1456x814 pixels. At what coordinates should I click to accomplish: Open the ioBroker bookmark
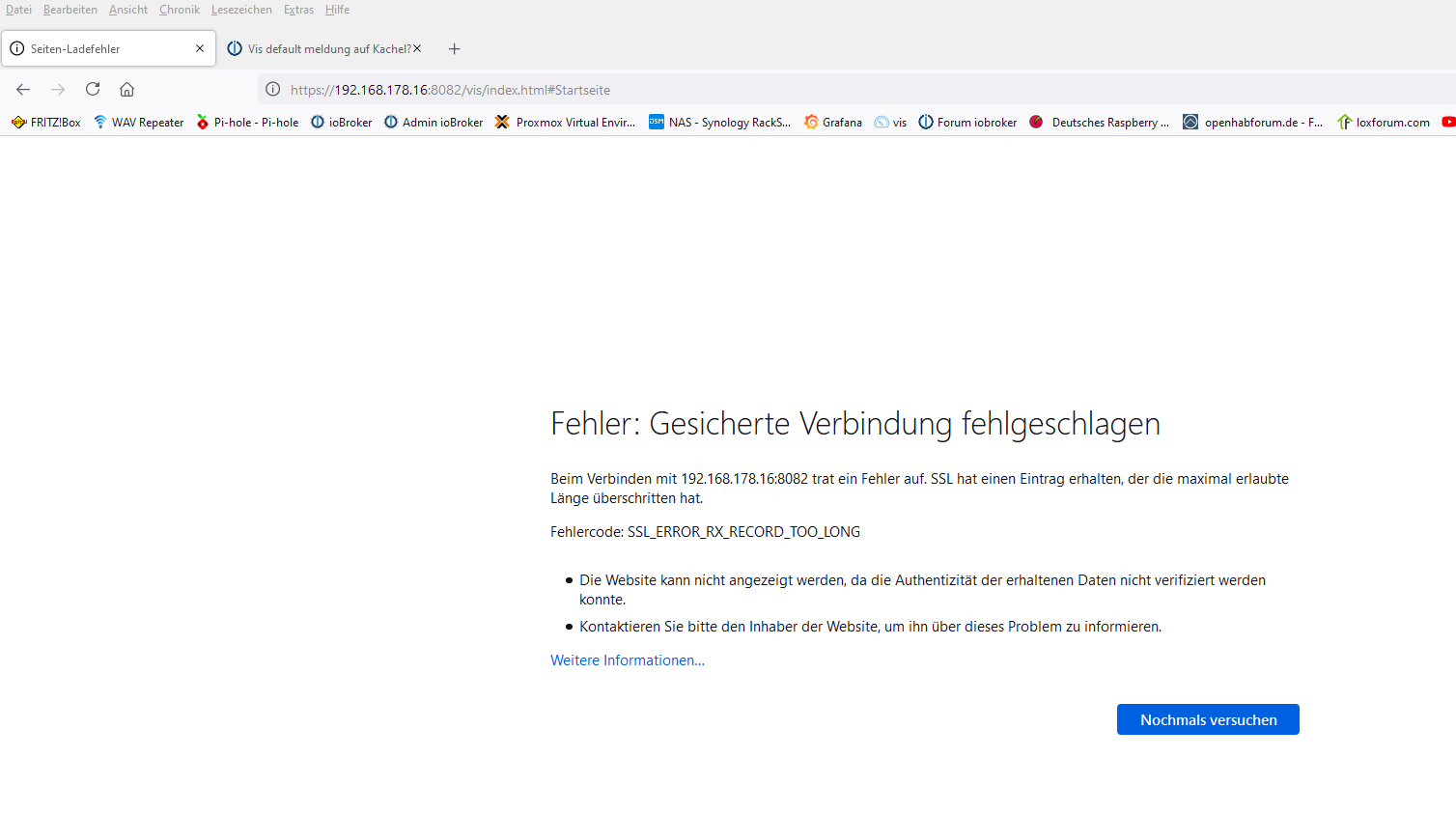[341, 123]
